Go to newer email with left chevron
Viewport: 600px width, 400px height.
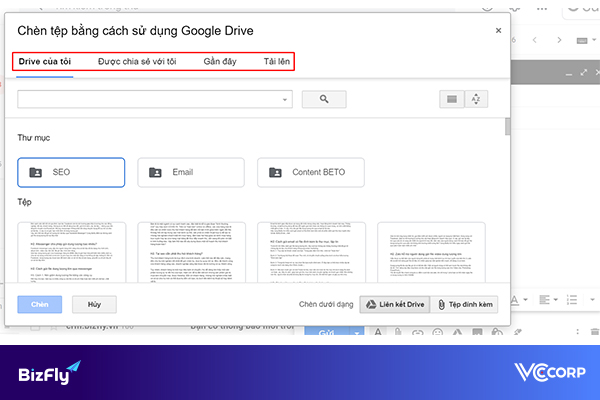pos(535,40)
